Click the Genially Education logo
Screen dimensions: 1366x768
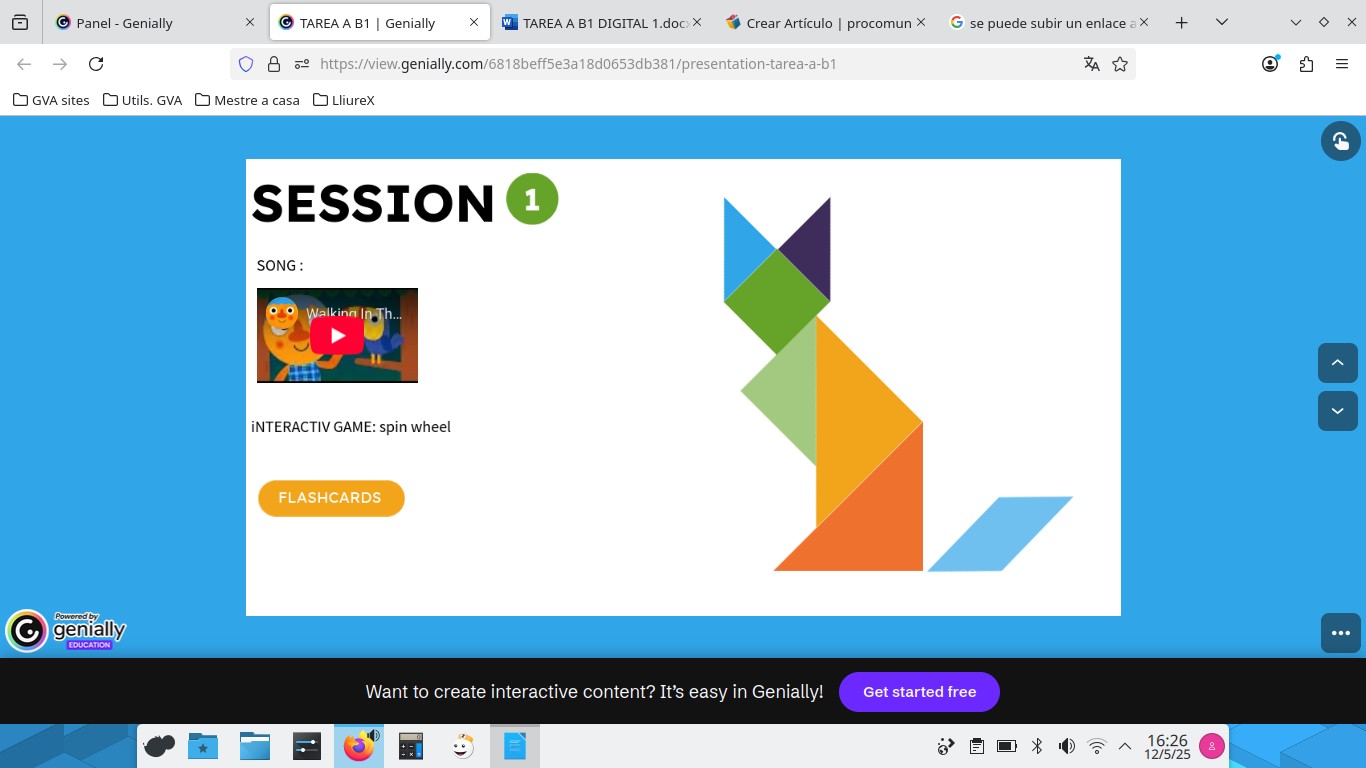[67, 631]
